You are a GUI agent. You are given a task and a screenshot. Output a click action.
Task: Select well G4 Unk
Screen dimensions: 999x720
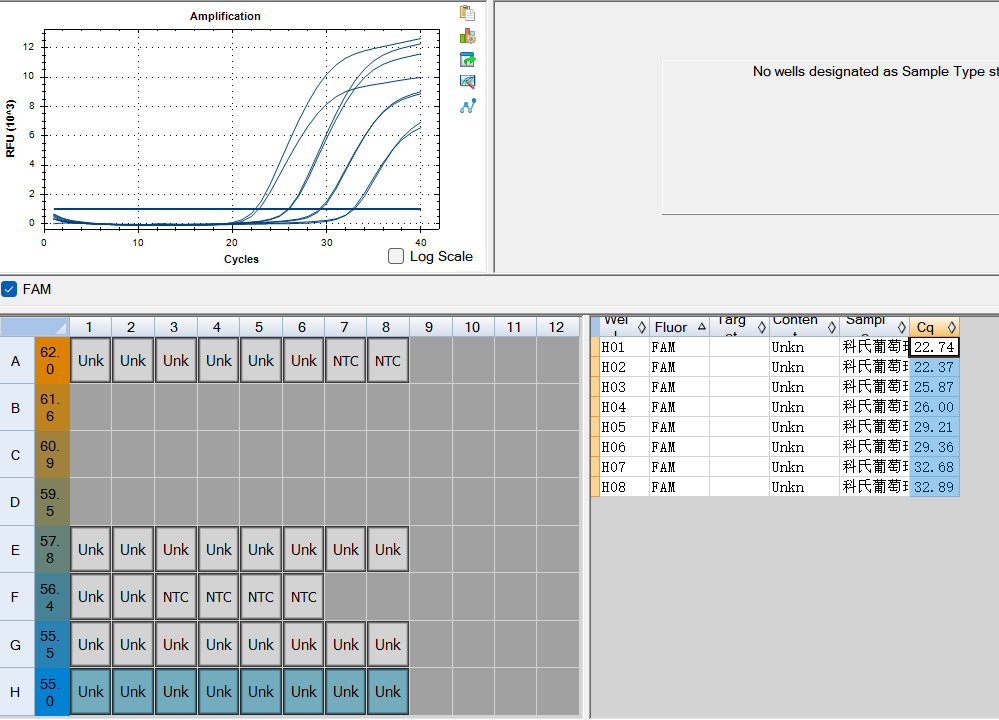click(219, 645)
